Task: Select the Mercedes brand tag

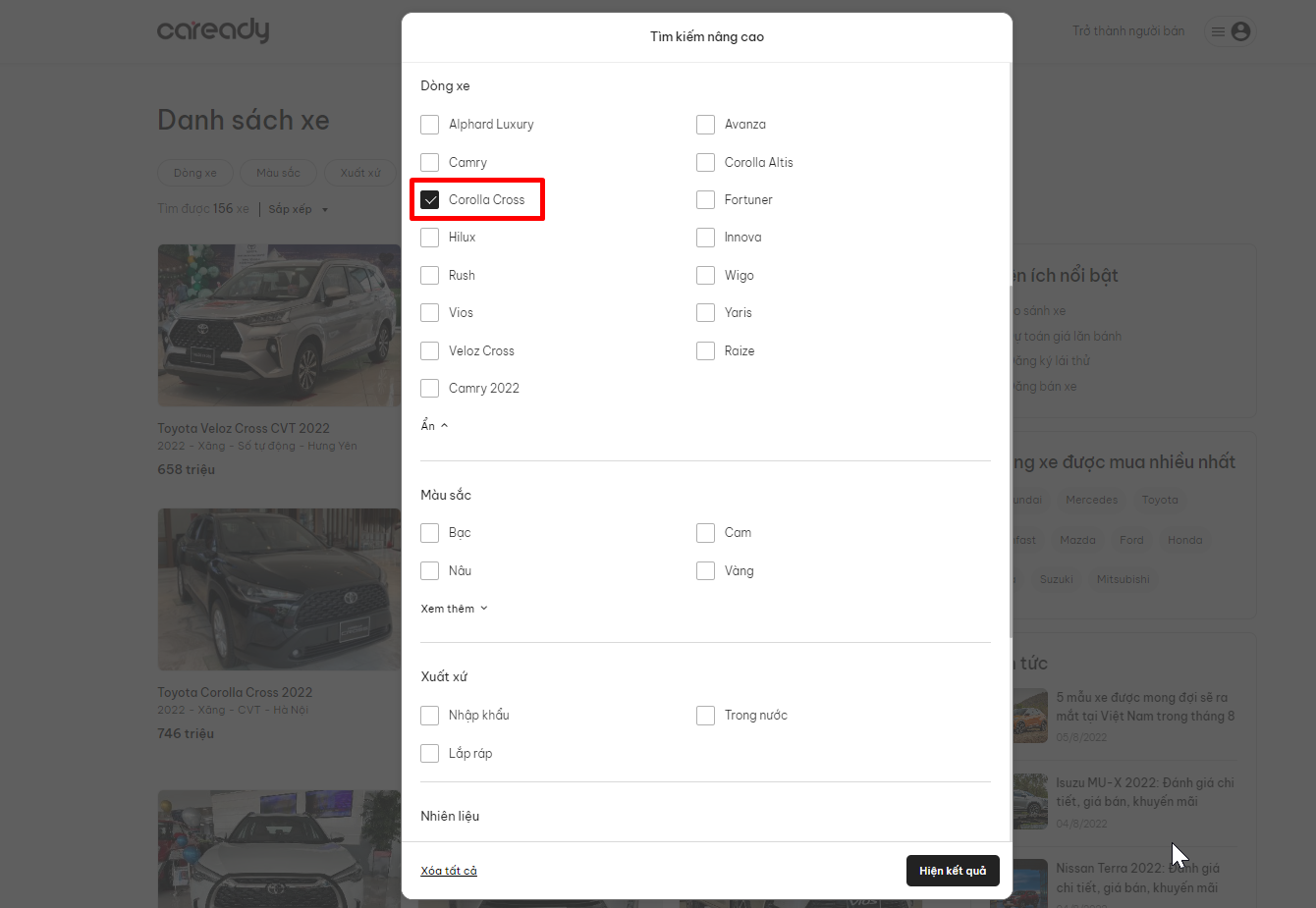Action: point(1092,500)
